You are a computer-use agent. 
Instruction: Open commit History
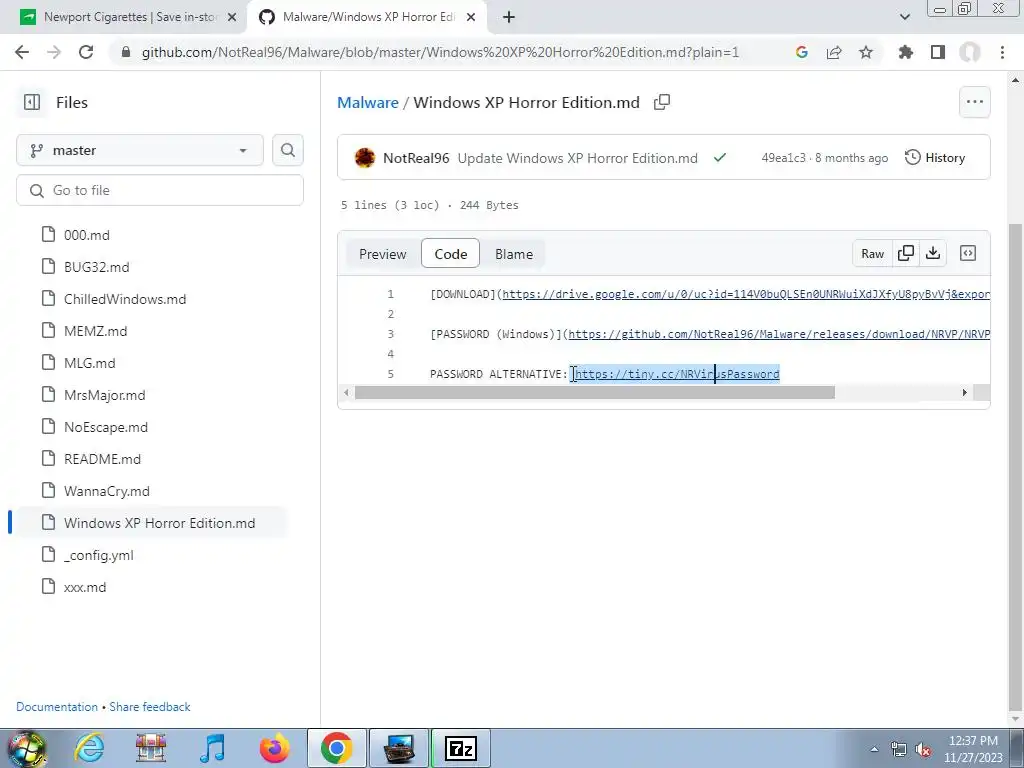coord(935,157)
